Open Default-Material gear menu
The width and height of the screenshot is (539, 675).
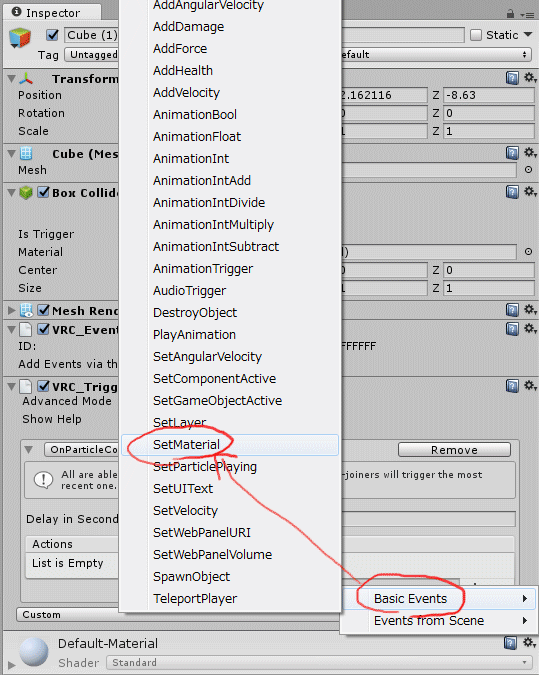point(530,643)
